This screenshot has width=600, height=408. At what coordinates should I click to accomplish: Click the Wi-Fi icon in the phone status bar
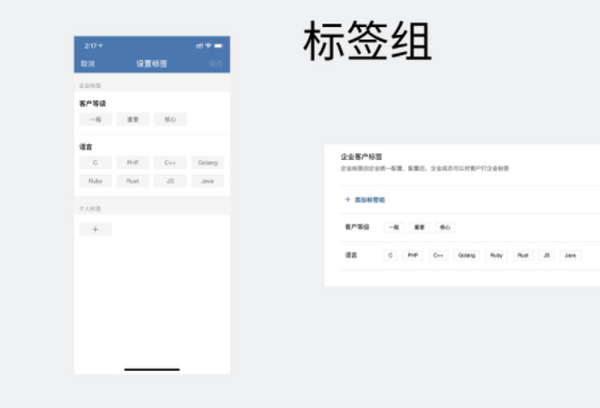pyautogui.click(x=208, y=46)
